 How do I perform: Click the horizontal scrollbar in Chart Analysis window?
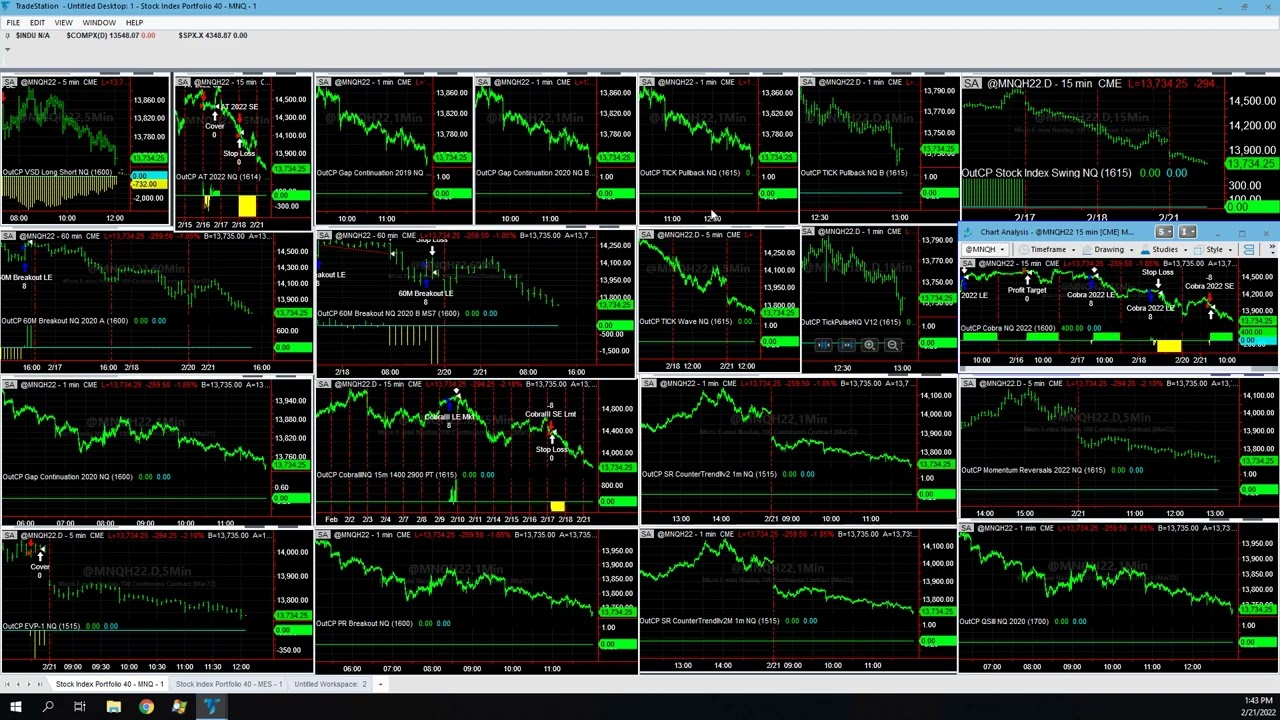[1119, 369]
